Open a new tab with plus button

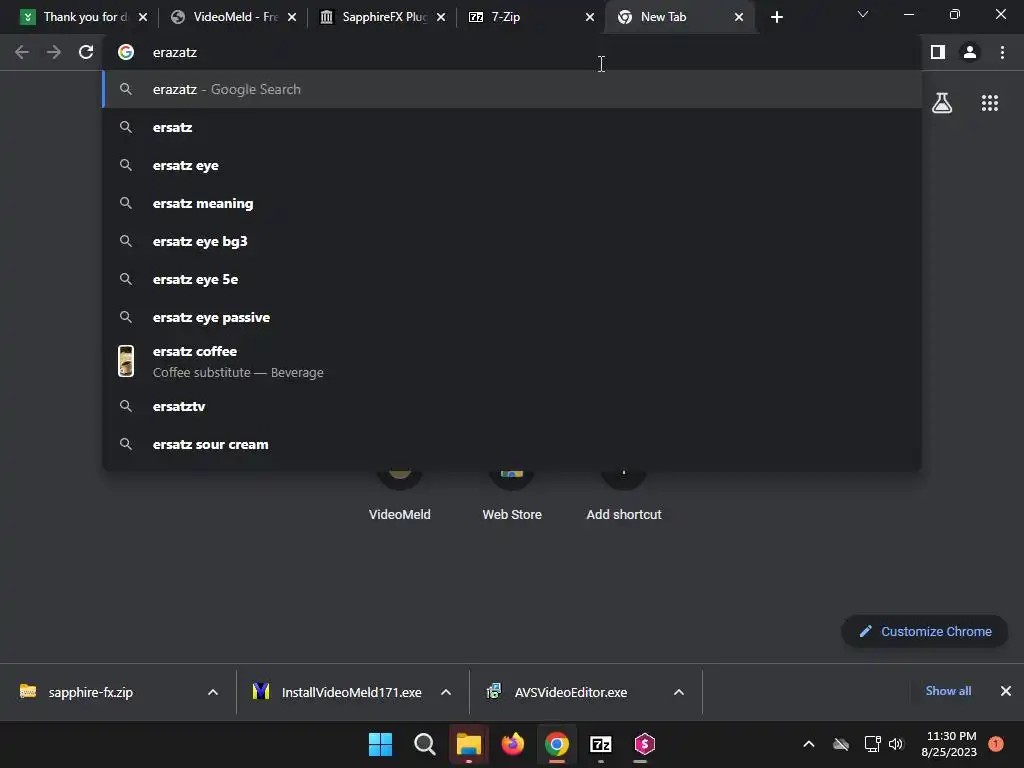click(x=776, y=17)
